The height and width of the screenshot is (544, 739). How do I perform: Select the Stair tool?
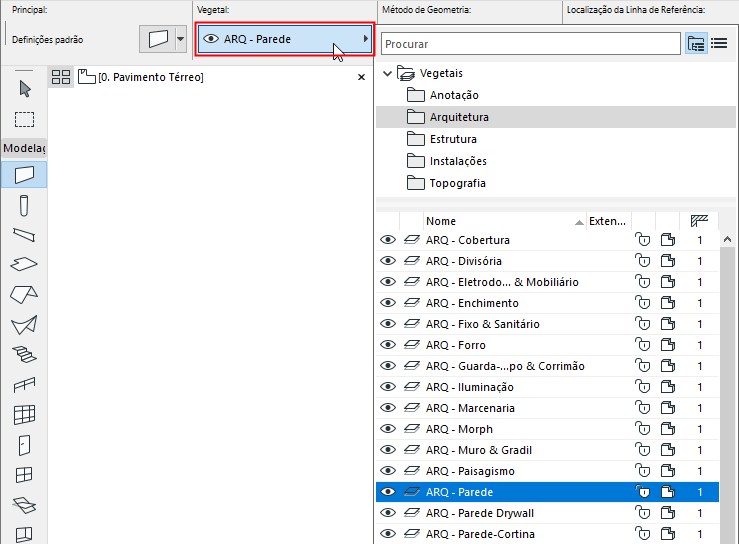[24, 354]
